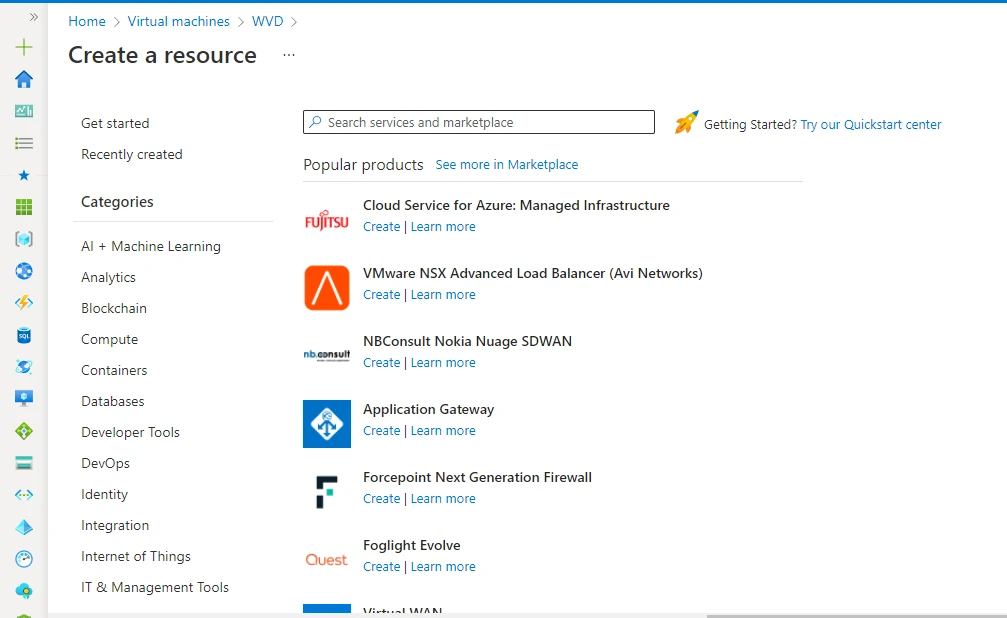The width and height of the screenshot is (1007, 618).
Task: Click the Function App lightning bolt icon
Action: 24,303
